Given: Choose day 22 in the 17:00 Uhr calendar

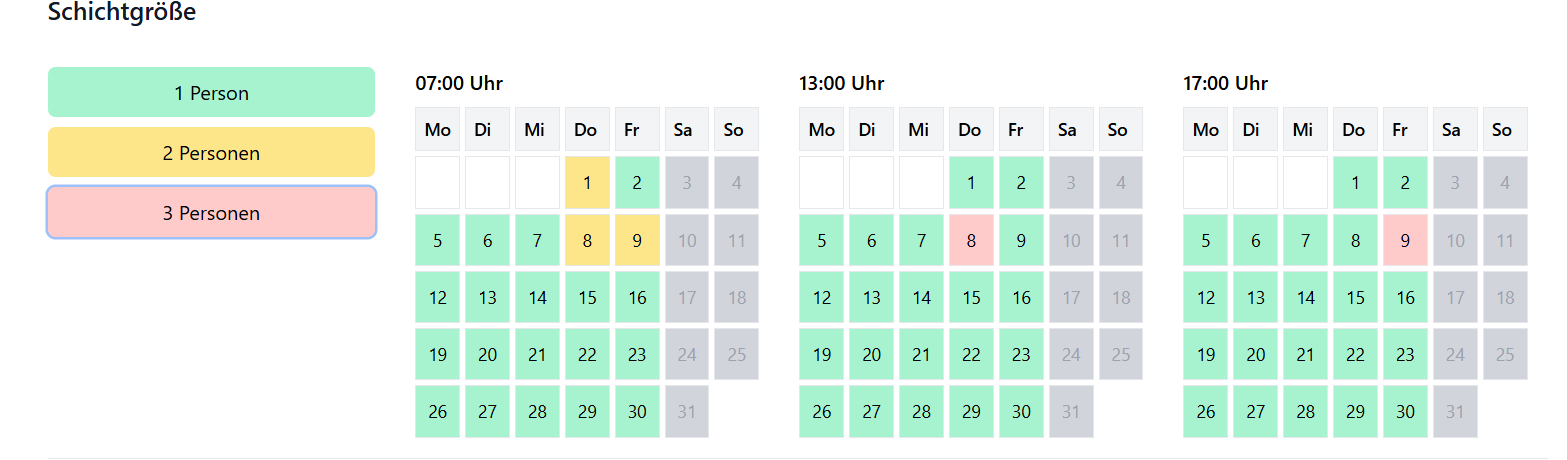Looking at the screenshot, I should click(1355, 354).
